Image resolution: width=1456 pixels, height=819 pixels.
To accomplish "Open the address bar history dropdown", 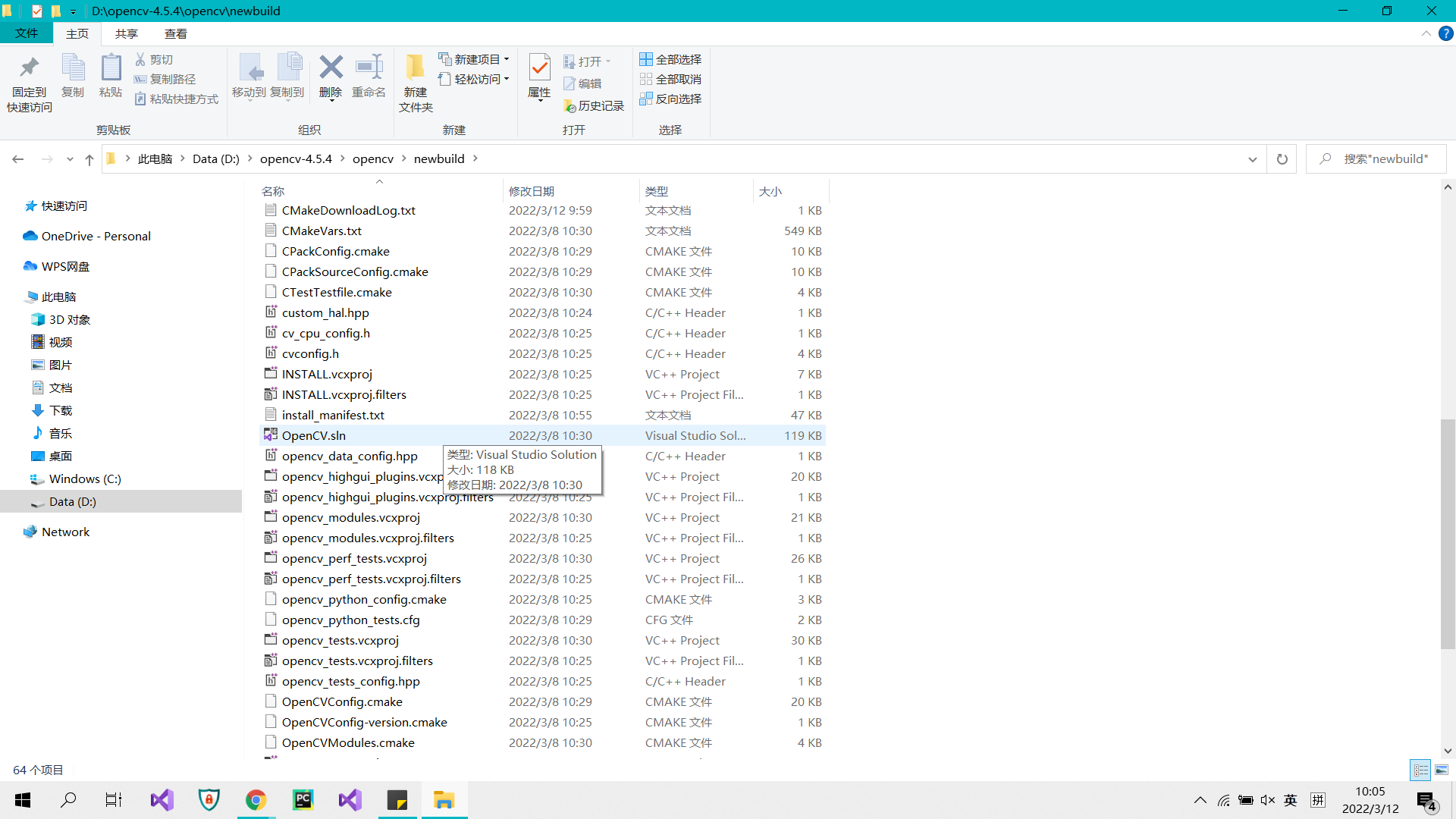I will point(1253,158).
